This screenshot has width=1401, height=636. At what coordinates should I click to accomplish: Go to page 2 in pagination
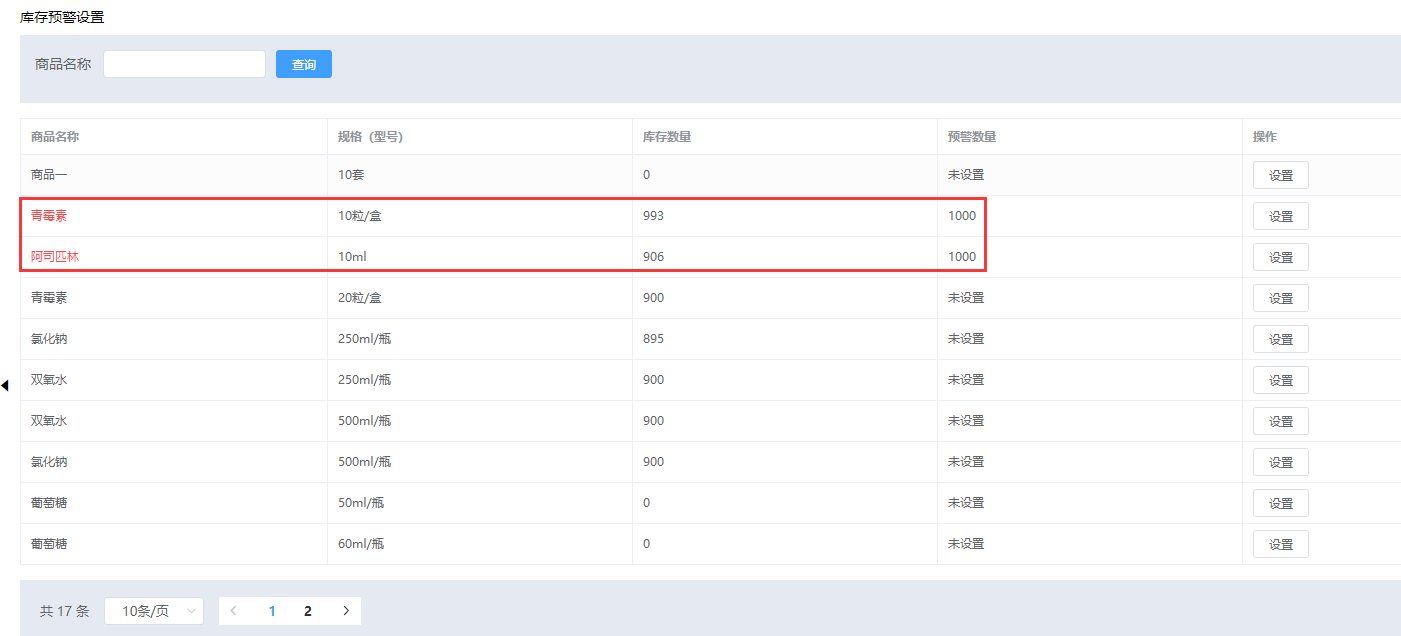tap(308, 611)
